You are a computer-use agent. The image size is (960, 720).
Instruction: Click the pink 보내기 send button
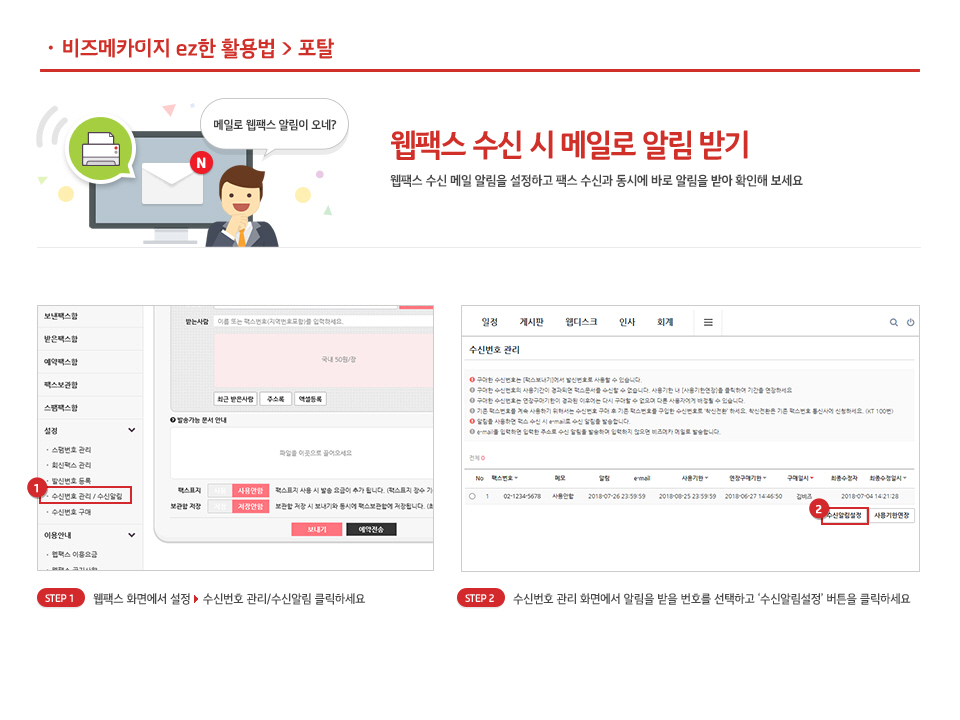[317, 530]
